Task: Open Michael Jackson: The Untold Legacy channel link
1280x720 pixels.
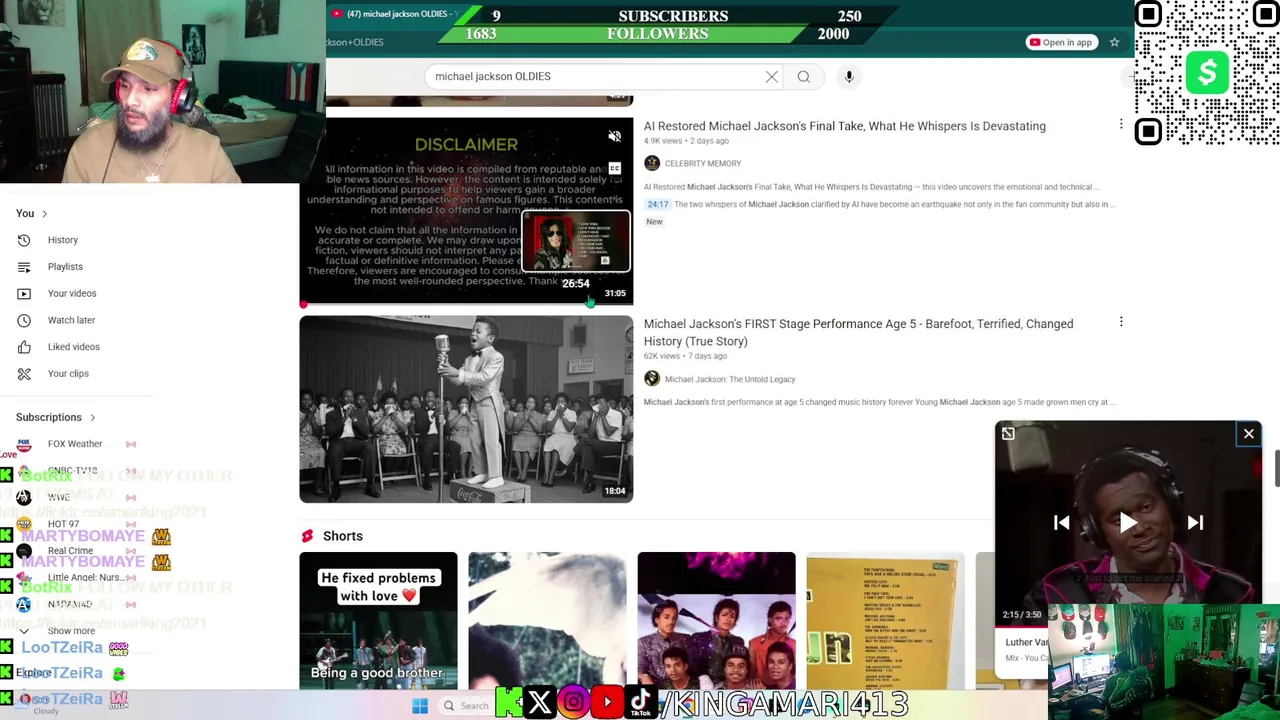Action: click(x=730, y=379)
